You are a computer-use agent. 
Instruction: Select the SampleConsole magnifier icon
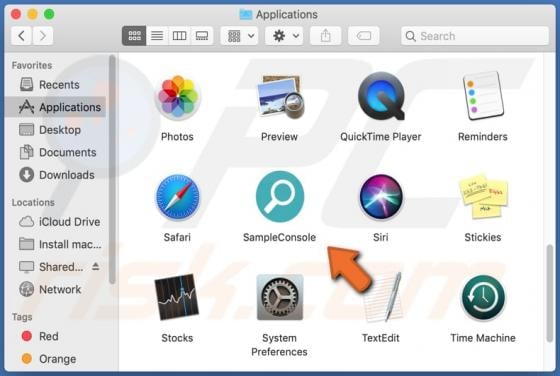click(280, 196)
